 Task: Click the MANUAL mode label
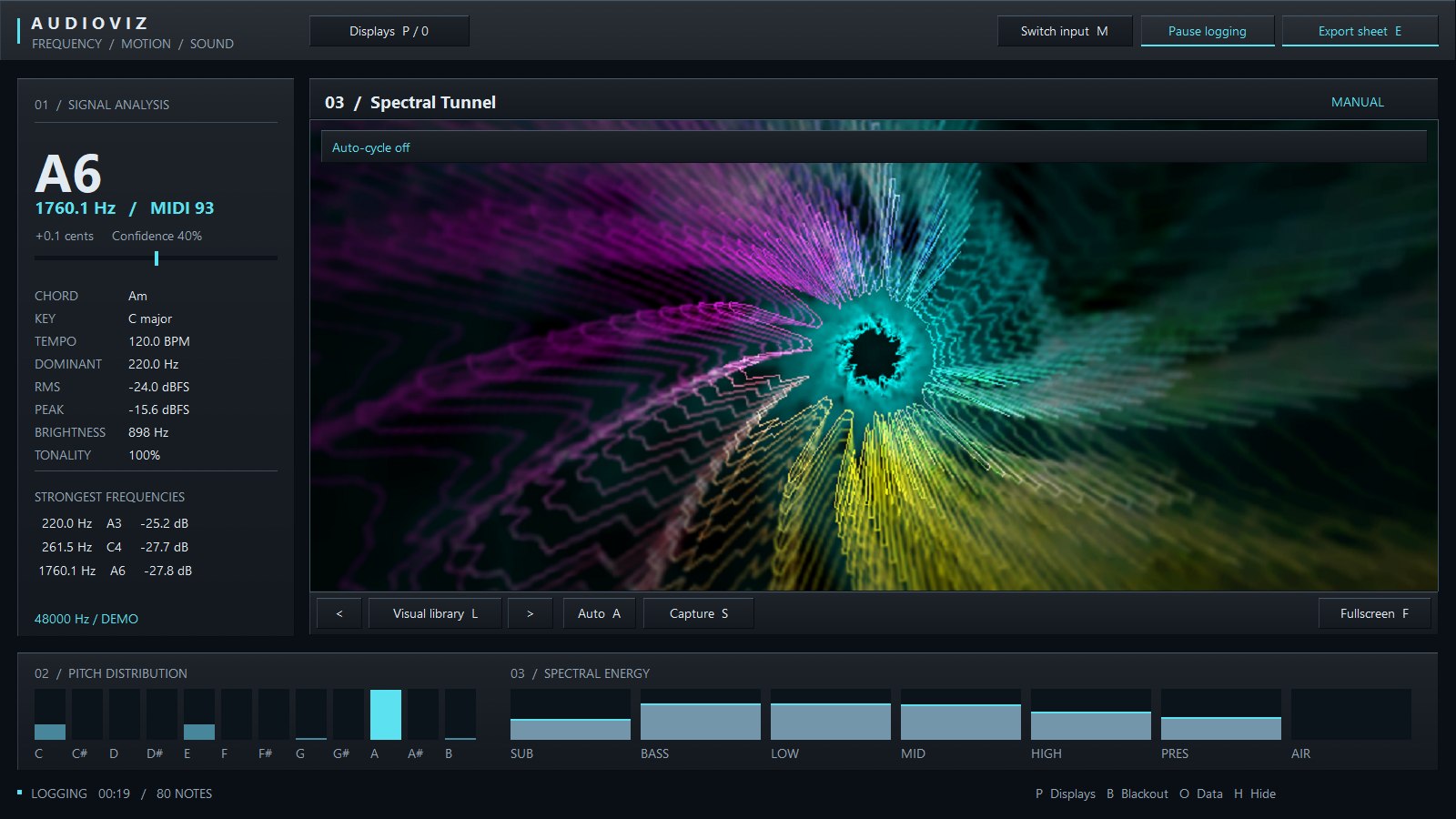pos(1358,102)
